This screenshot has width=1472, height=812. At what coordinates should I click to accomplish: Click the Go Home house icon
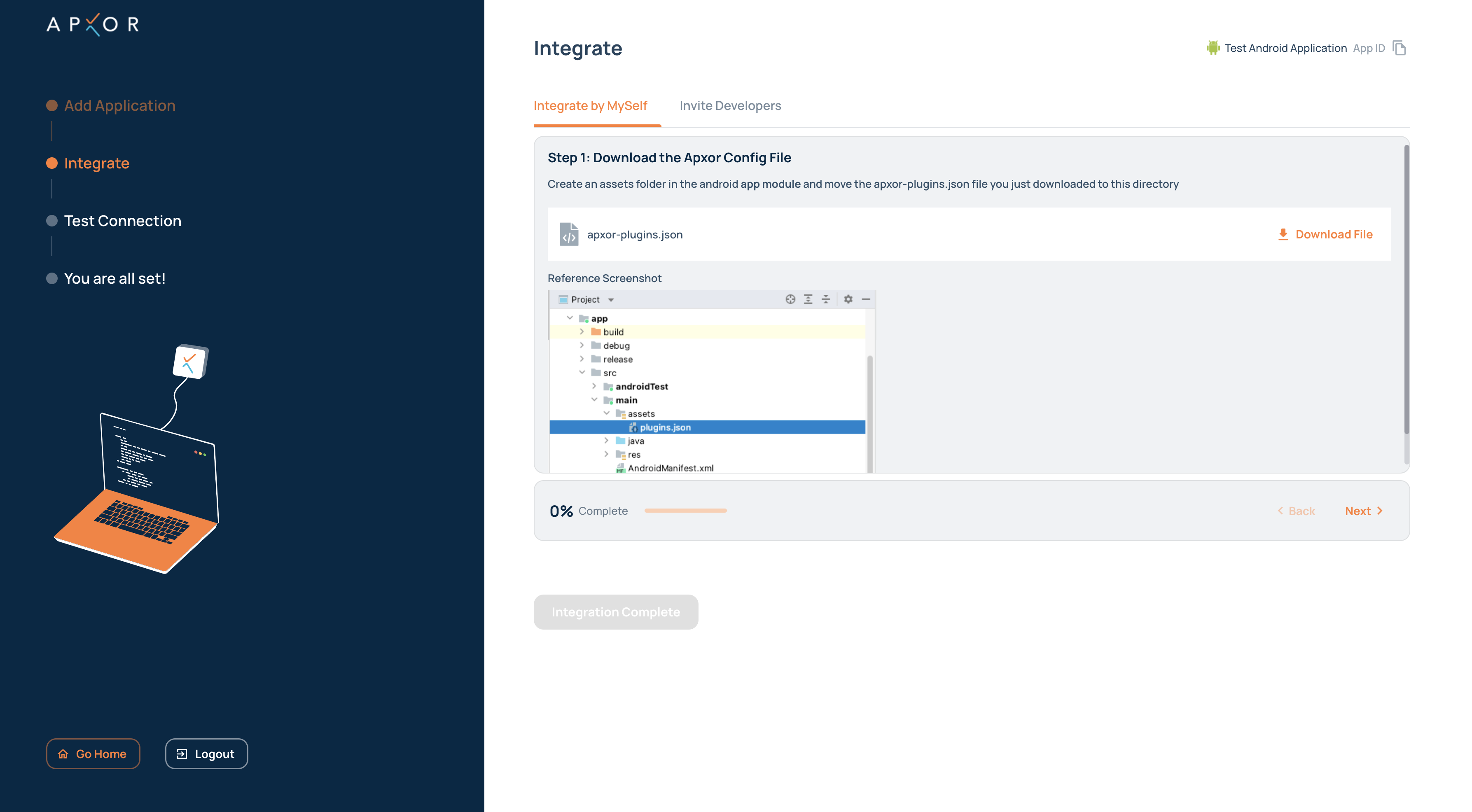tap(63, 754)
